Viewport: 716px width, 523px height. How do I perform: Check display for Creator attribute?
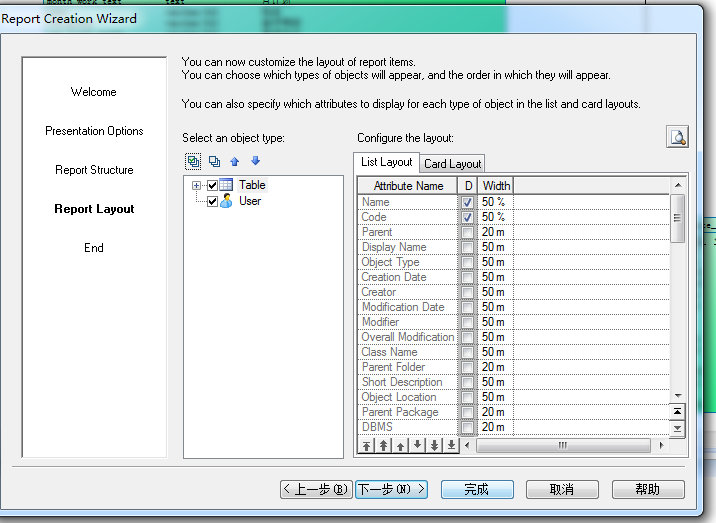[467, 292]
